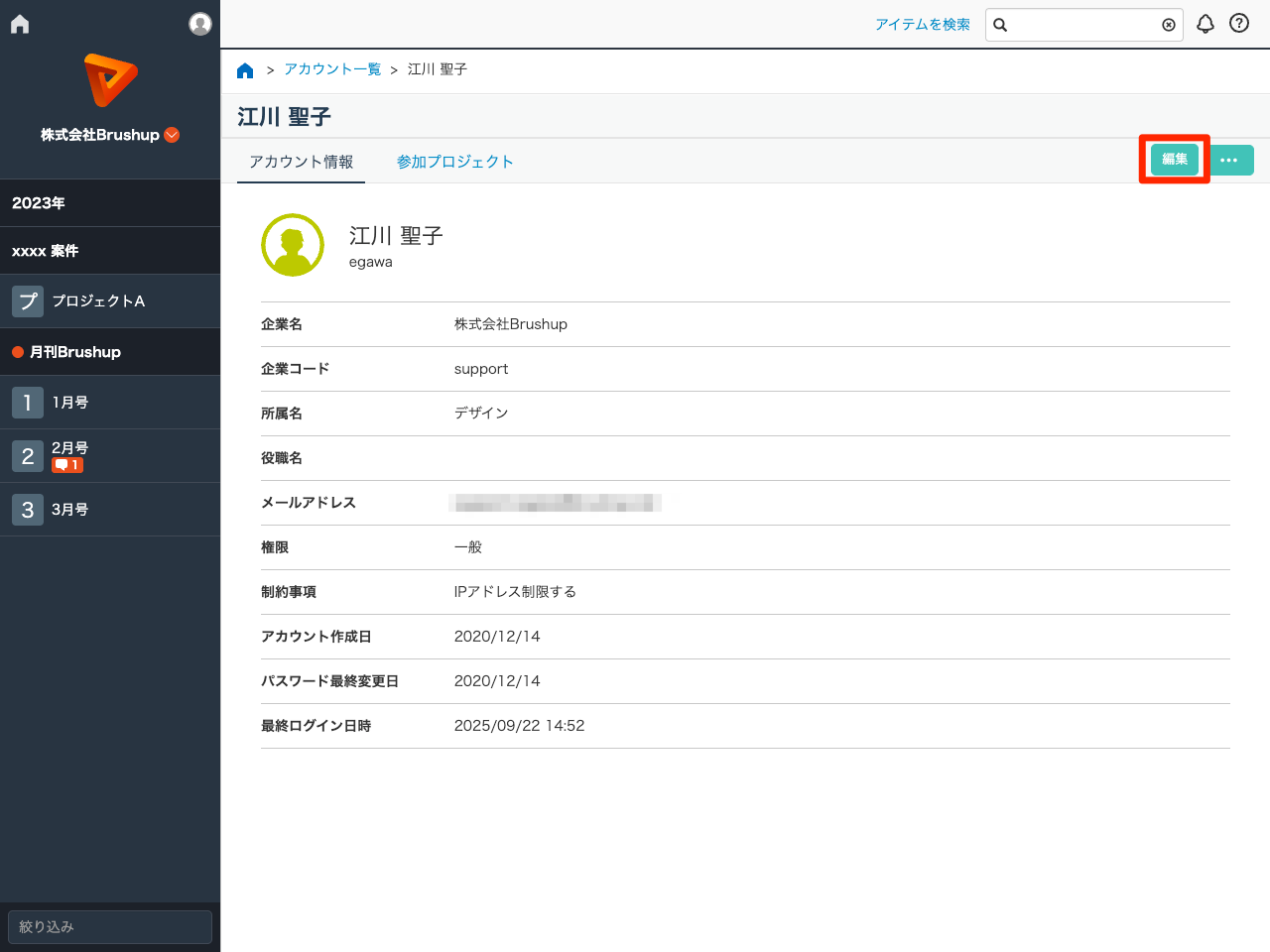This screenshot has width=1270, height=952.
Task: Click the home icon in the dark sidebar
Action: 19,23
